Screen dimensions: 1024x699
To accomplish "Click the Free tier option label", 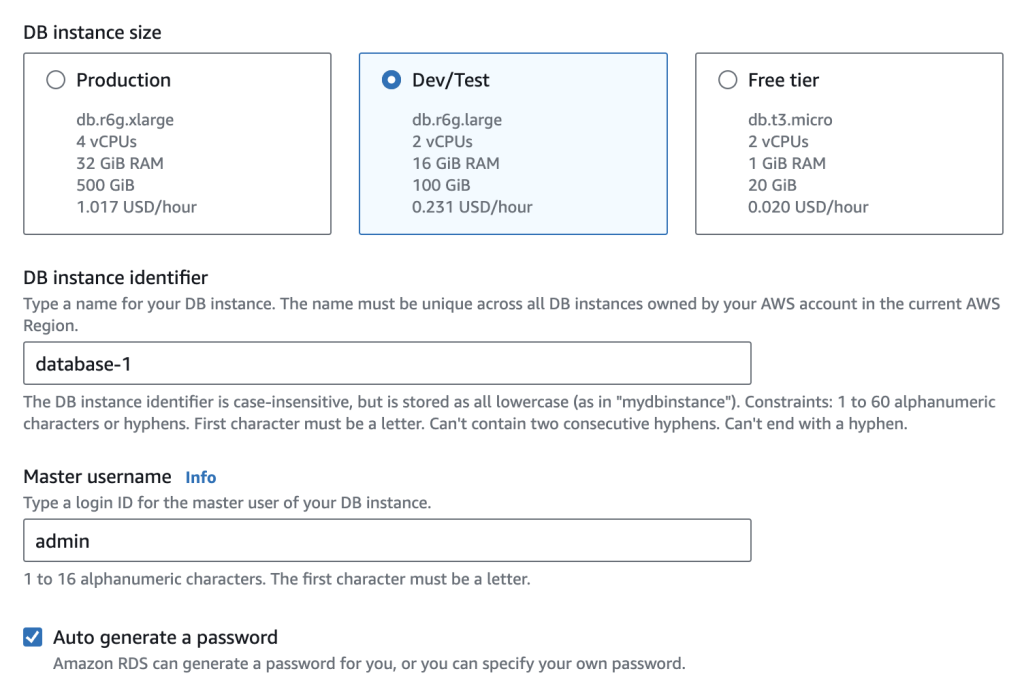I will (x=786, y=80).
